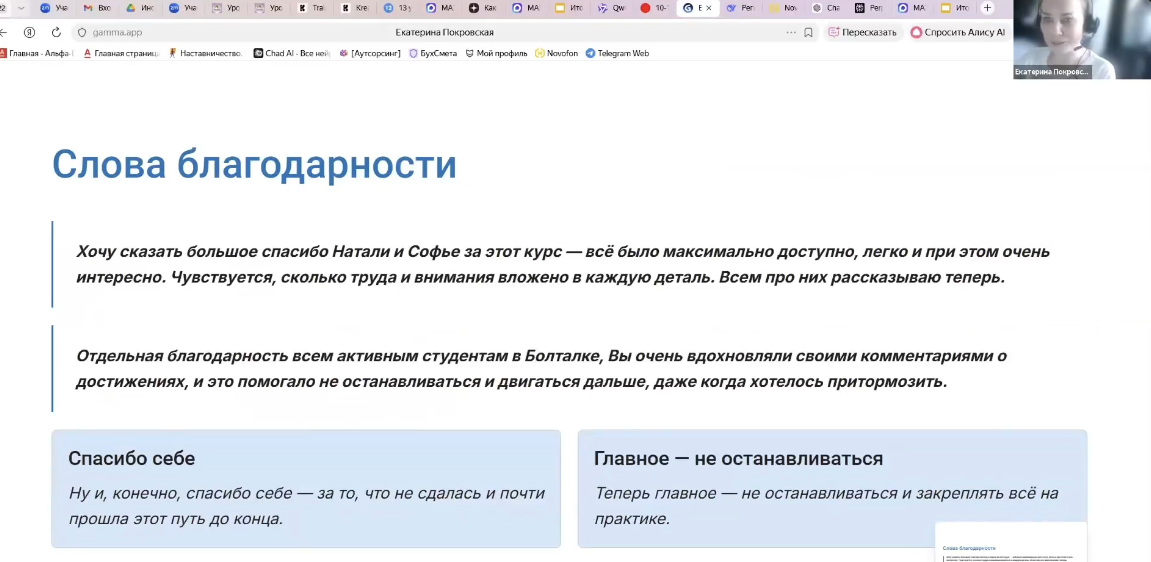Open the three-dots page menu in address bar
The width and height of the screenshot is (1151, 562).
(x=791, y=32)
